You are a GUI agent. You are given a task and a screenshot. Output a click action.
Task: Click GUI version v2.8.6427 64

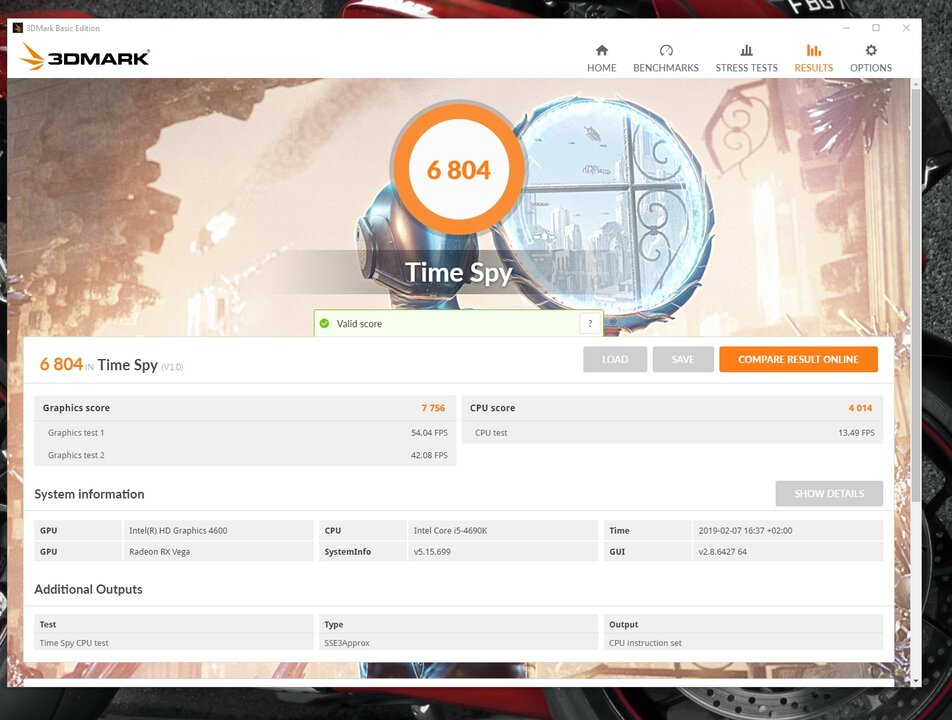[787, 552]
